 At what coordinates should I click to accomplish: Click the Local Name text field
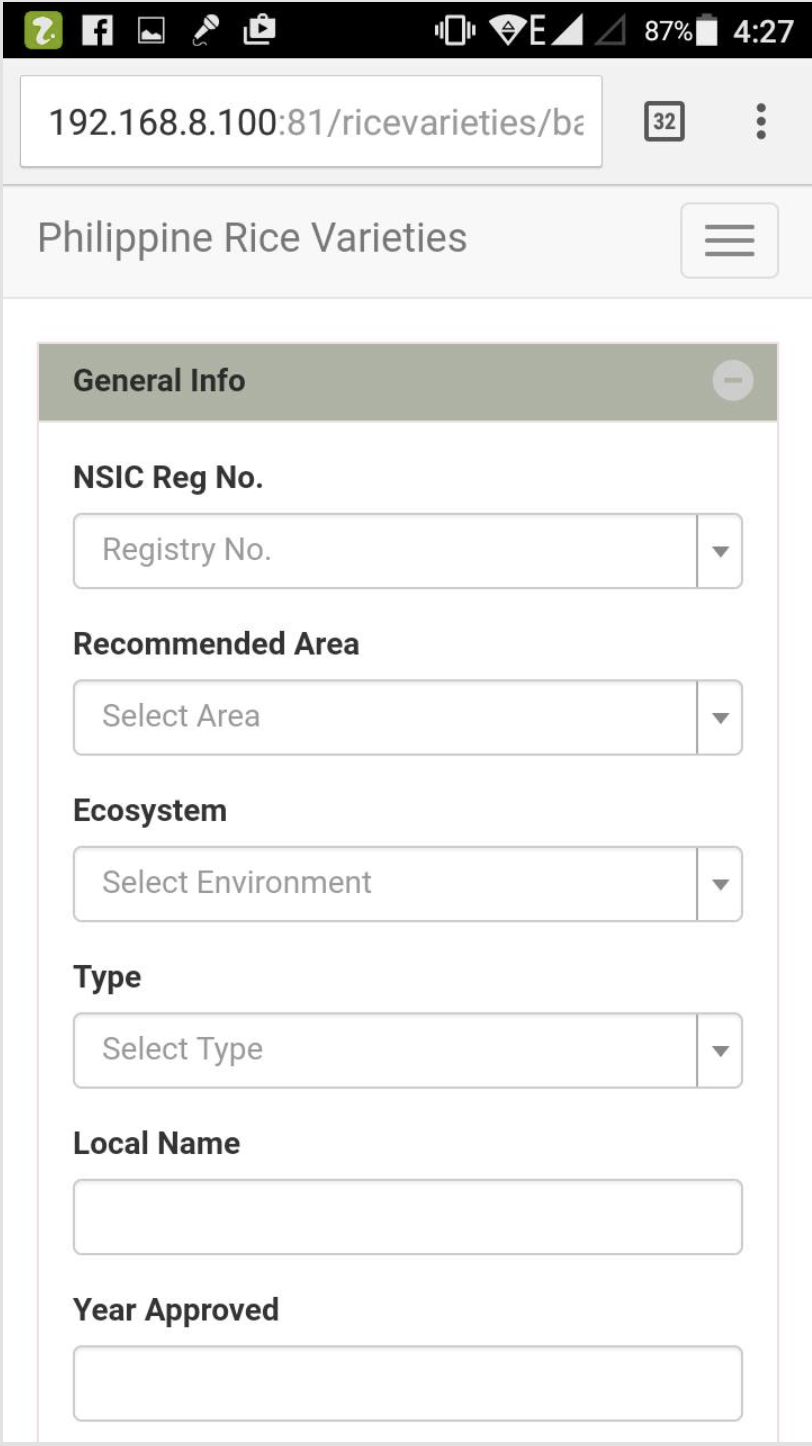(408, 1217)
